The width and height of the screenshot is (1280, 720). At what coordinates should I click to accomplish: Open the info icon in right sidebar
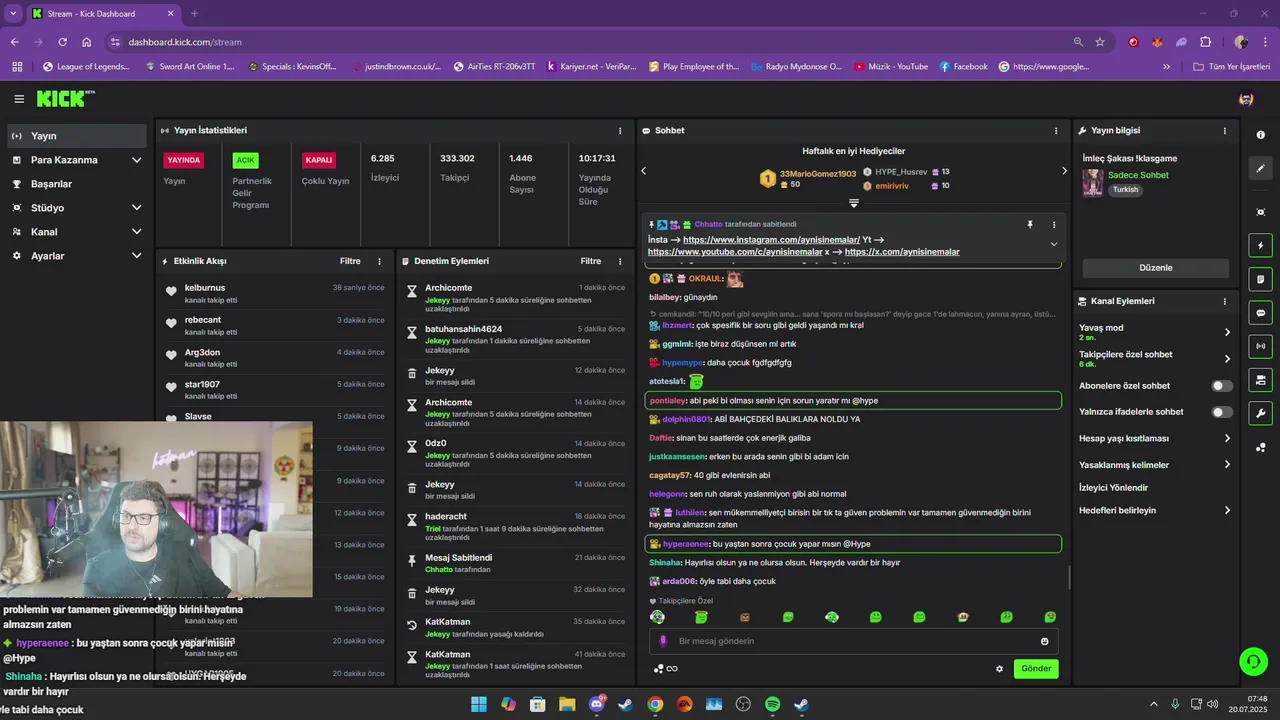pyautogui.click(x=1260, y=135)
